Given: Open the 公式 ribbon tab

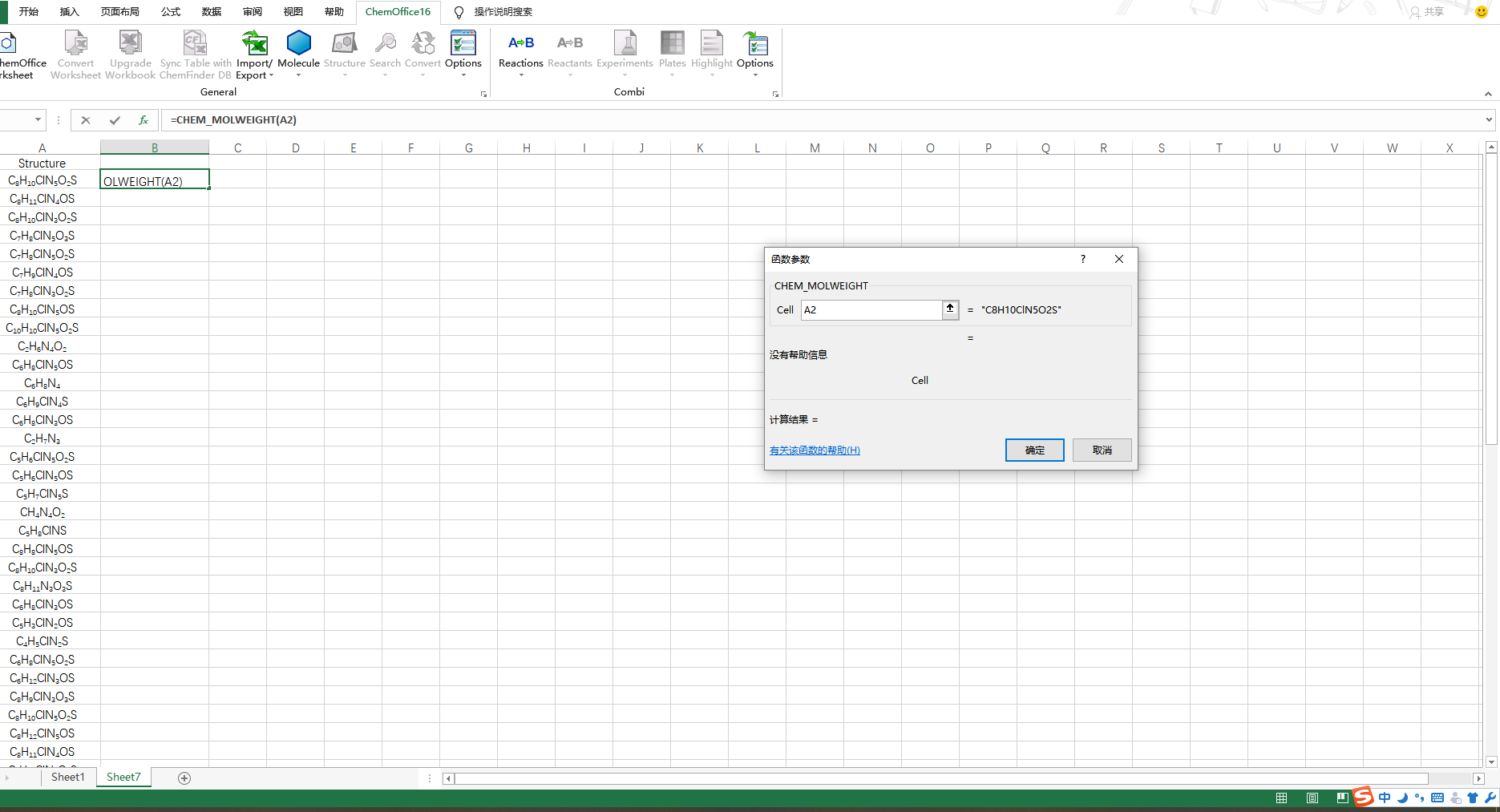Looking at the screenshot, I should point(171,12).
